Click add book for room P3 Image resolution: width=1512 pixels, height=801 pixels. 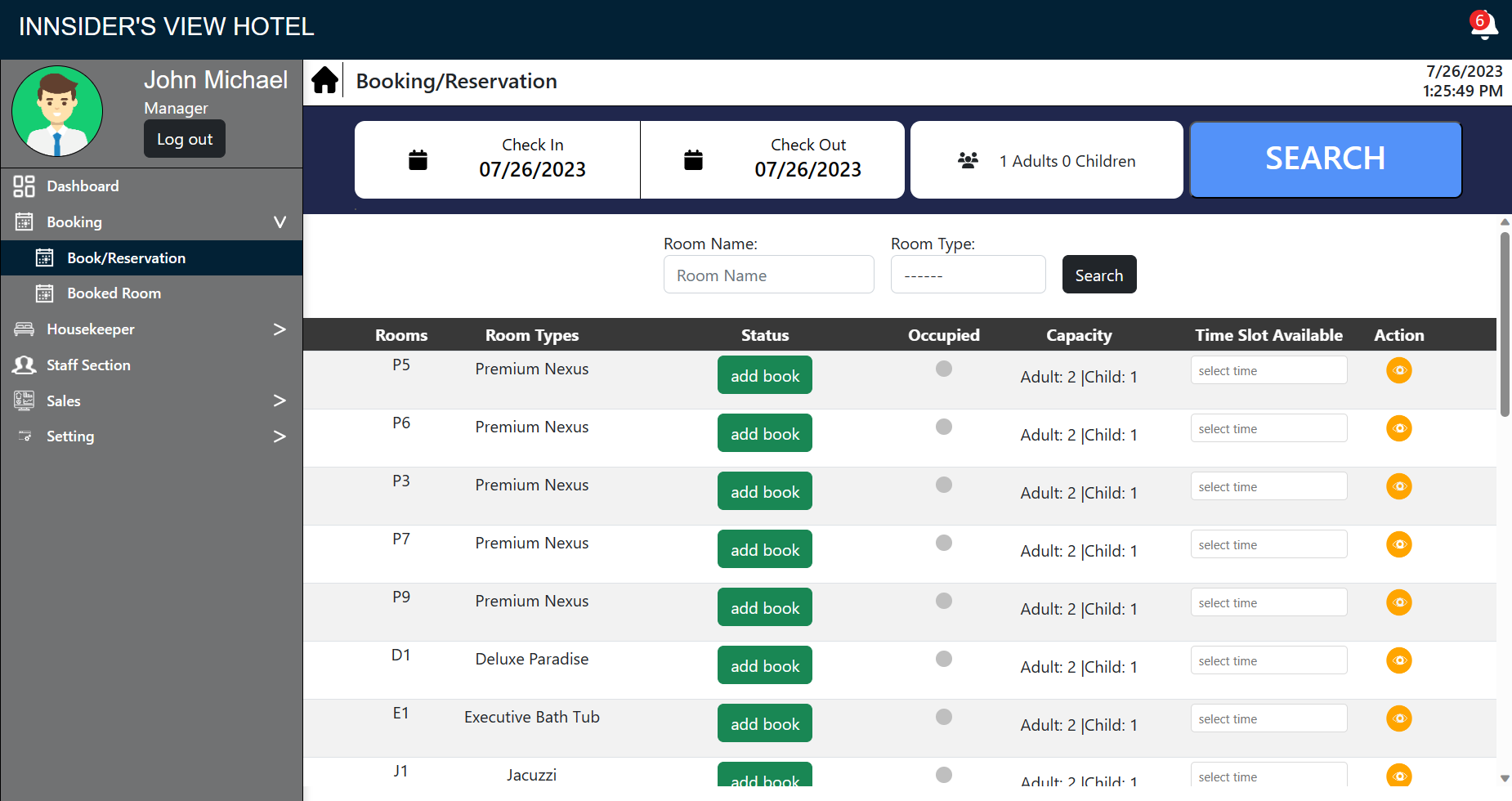tap(764, 491)
